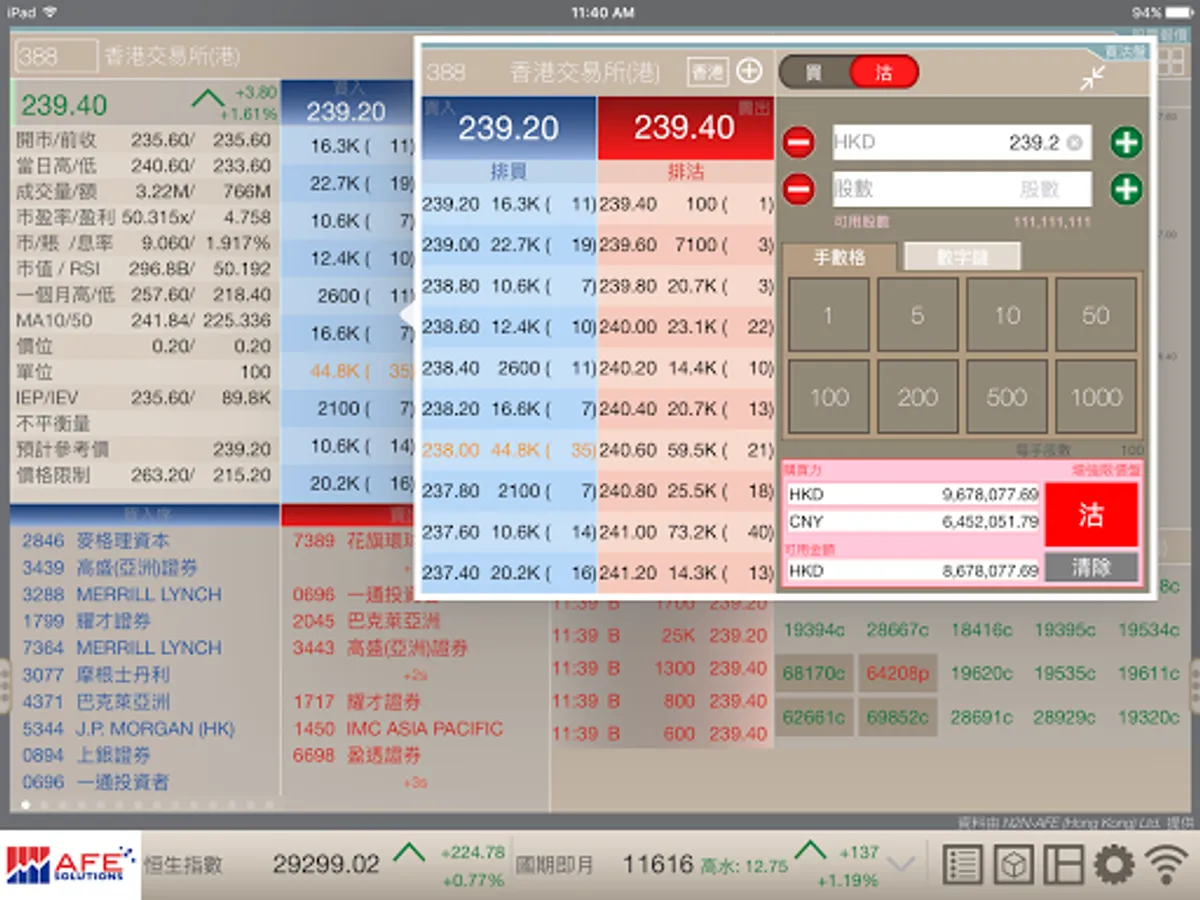Select ask row 241.00 73.2K
The image size is (1200, 900).
click(x=686, y=532)
